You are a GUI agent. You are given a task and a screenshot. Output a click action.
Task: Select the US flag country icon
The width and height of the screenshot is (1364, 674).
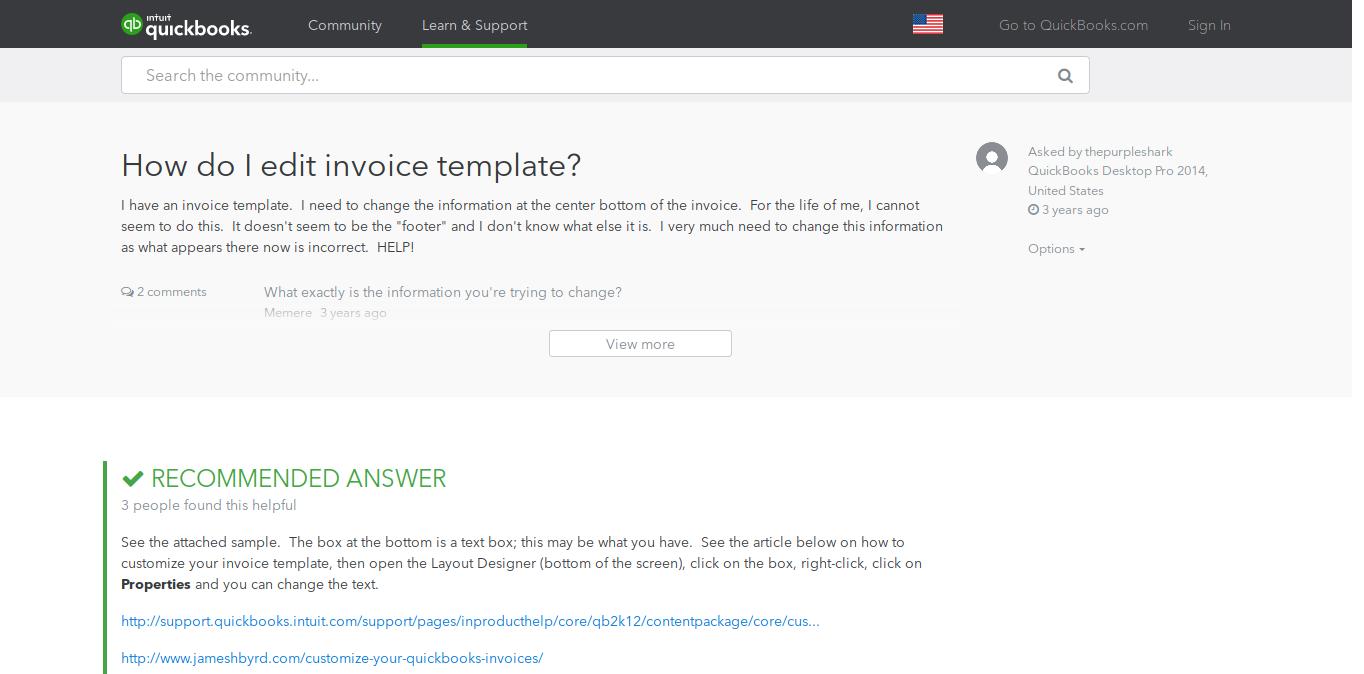point(928,24)
